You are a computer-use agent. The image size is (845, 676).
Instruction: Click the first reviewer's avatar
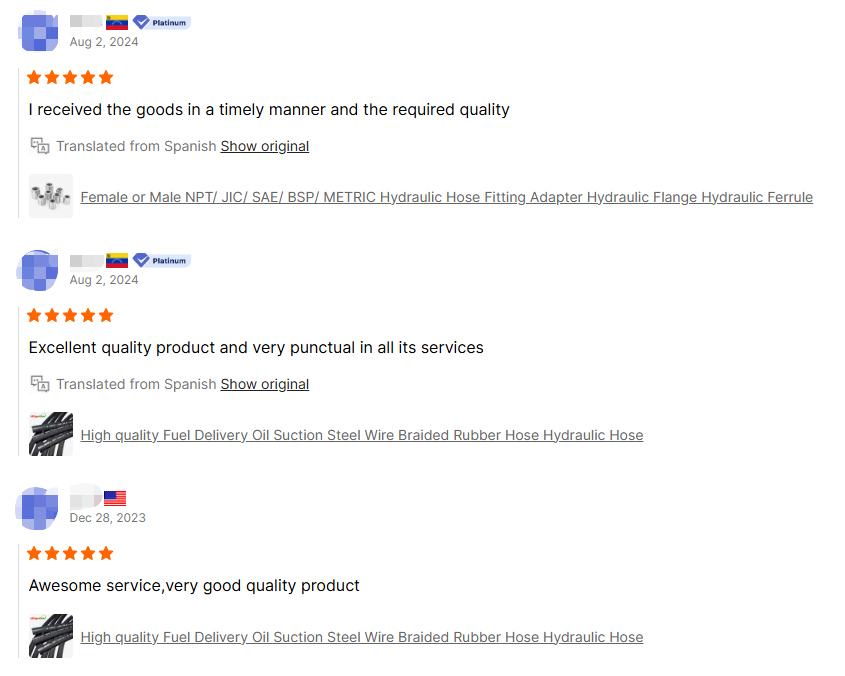click(x=38, y=31)
